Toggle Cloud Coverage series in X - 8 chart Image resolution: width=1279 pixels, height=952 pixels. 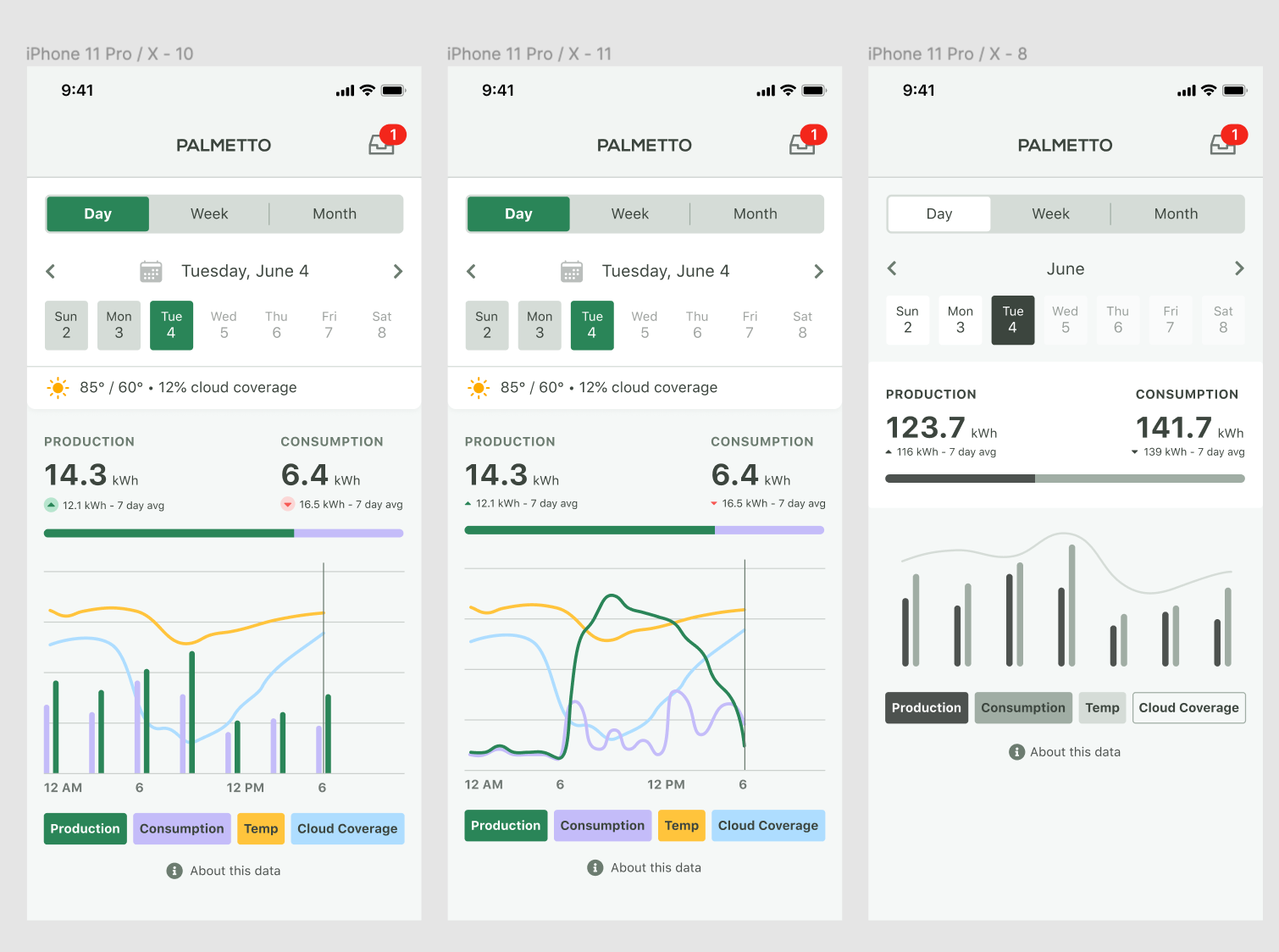[x=1189, y=708]
